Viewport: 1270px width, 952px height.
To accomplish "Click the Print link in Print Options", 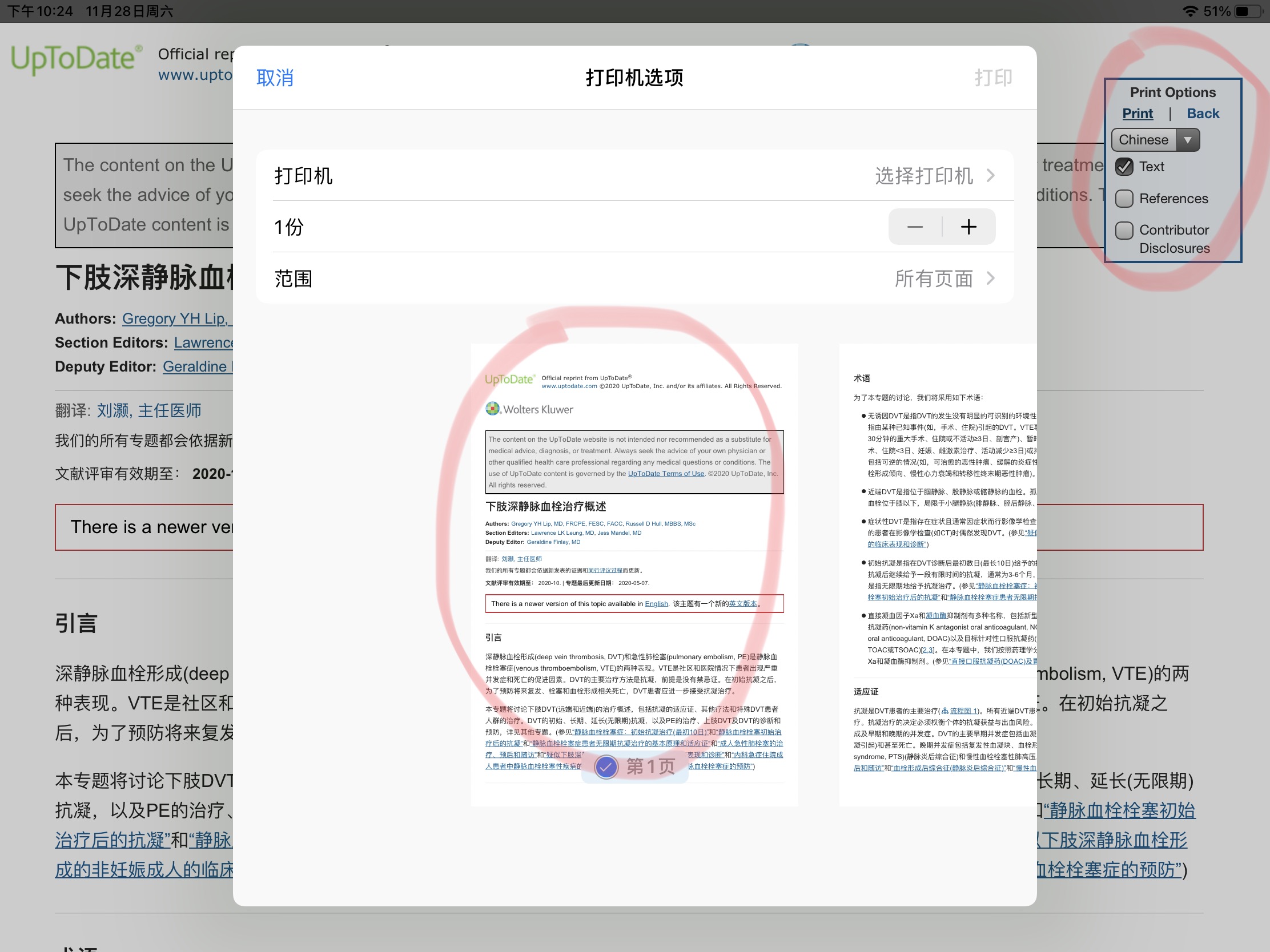I will click(1138, 114).
